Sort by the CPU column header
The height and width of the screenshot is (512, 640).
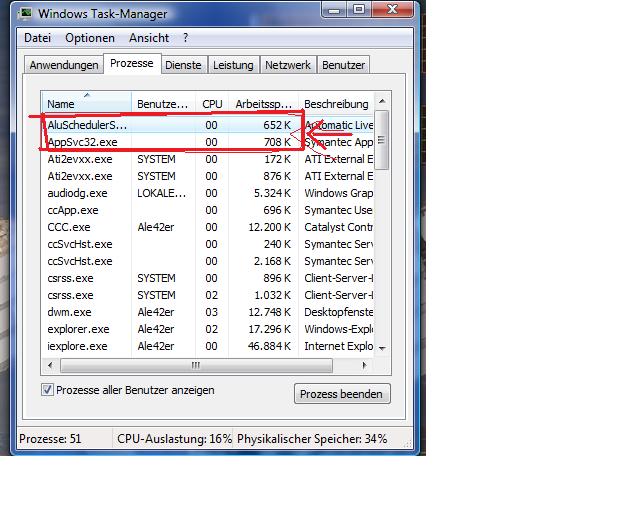pyautogui.click(x=212, y=104)
